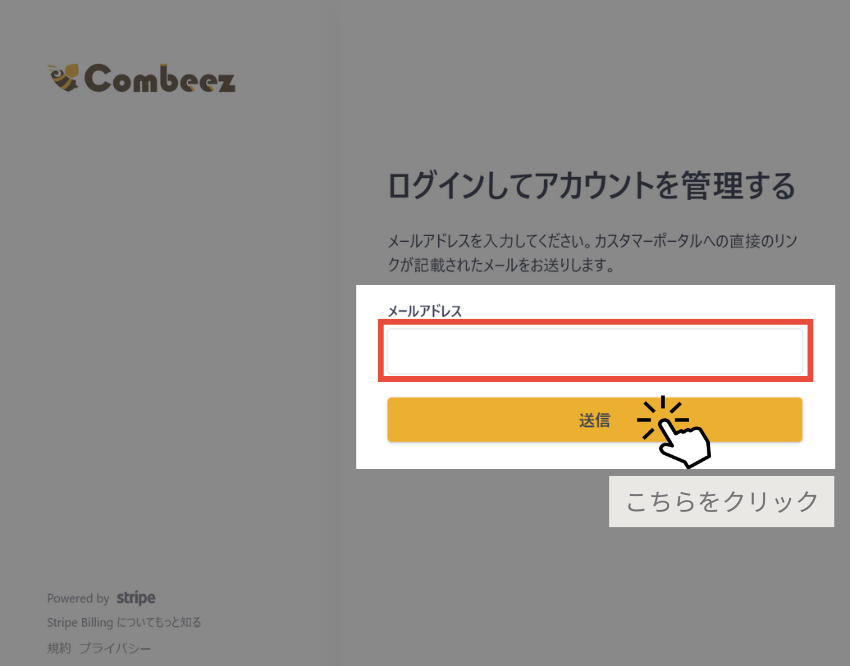Viewport: 850px width, 666px height.
Task: Focus the メールアドレス input field
Action: 595,351
